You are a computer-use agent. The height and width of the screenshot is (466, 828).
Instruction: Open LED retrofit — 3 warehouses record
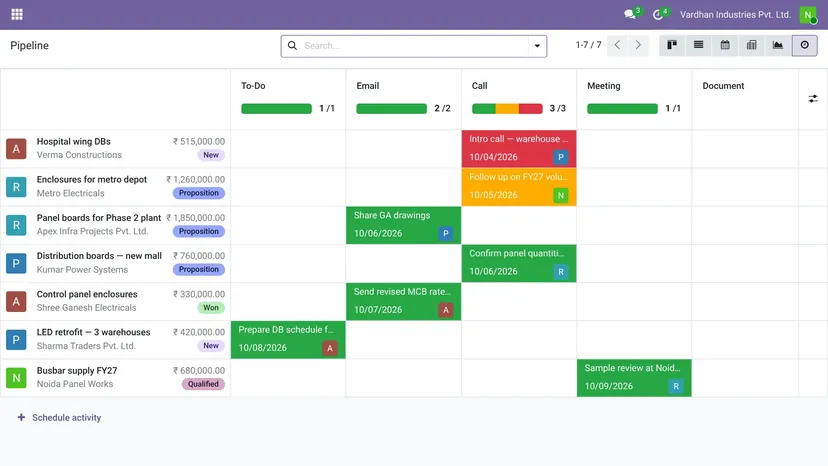coord(93,332)
